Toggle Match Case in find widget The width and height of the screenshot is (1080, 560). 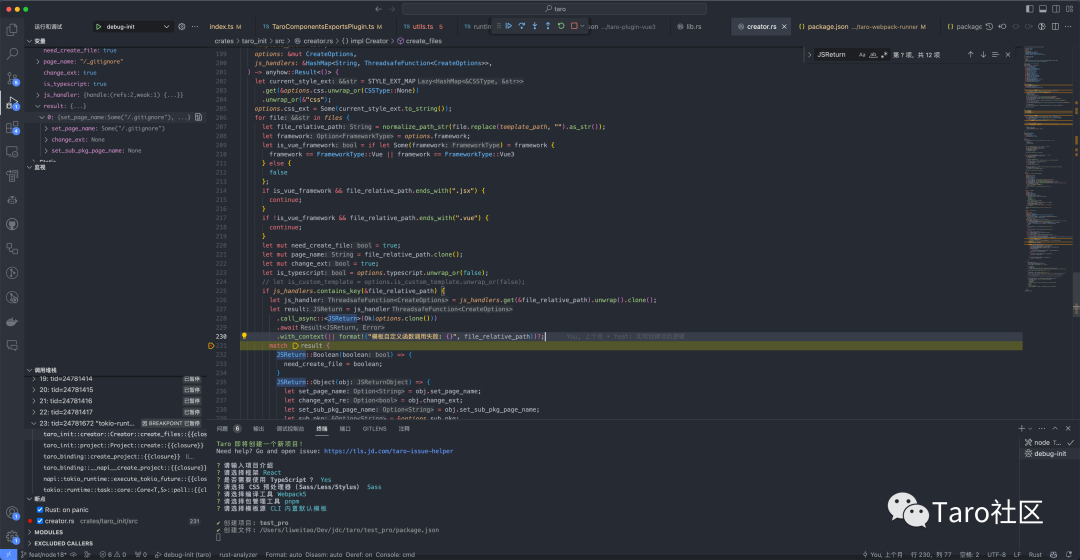coord(862,54)
